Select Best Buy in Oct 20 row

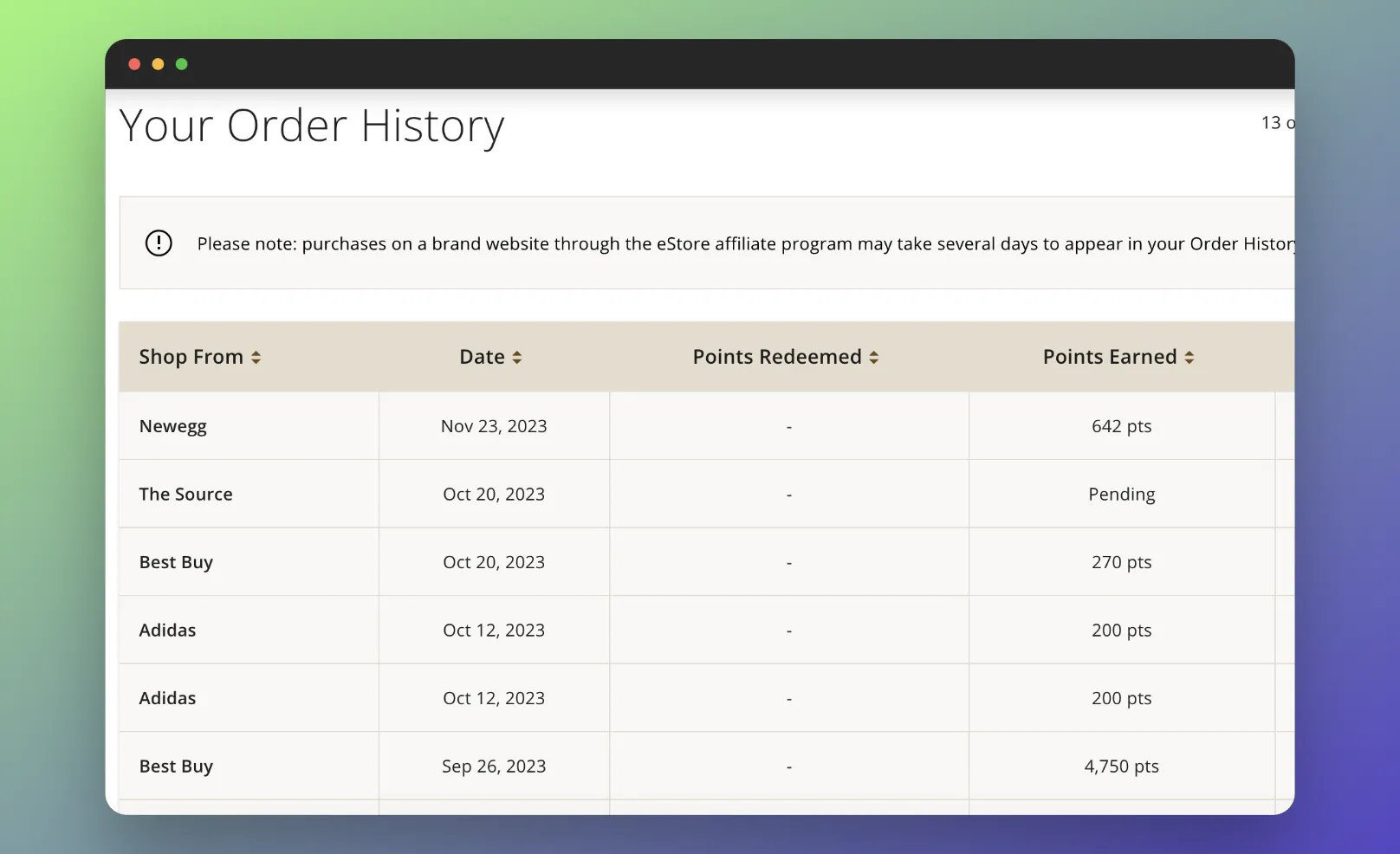[176, 562]
